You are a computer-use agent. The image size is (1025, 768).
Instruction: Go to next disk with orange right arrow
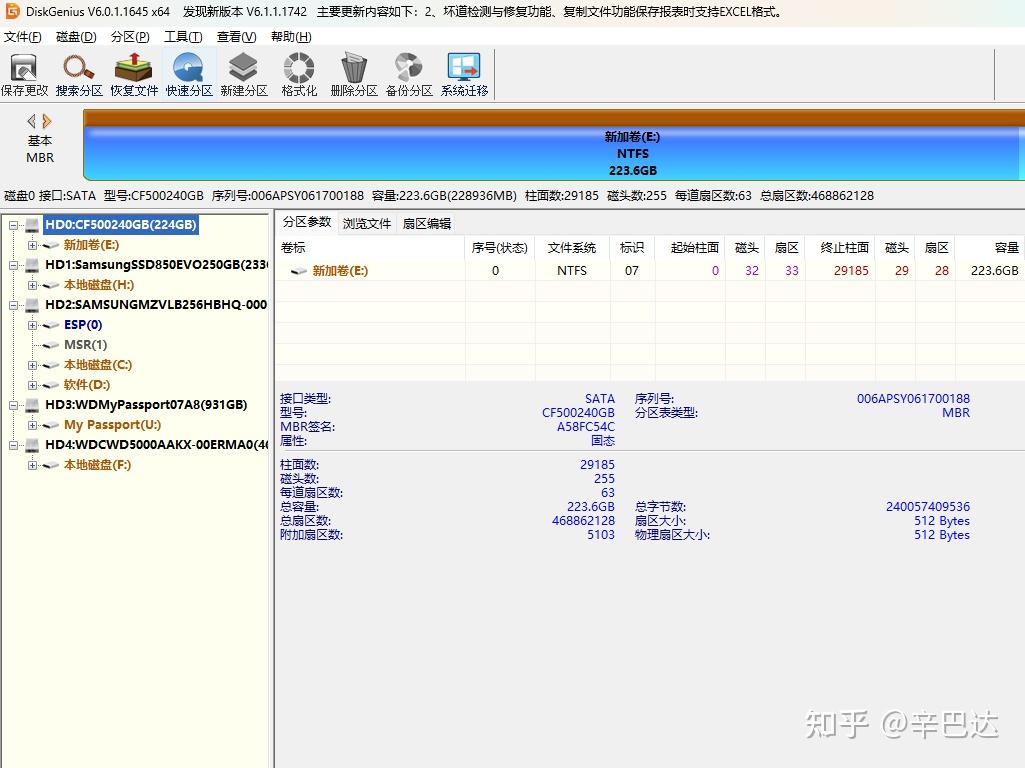(x=46, y=121)
